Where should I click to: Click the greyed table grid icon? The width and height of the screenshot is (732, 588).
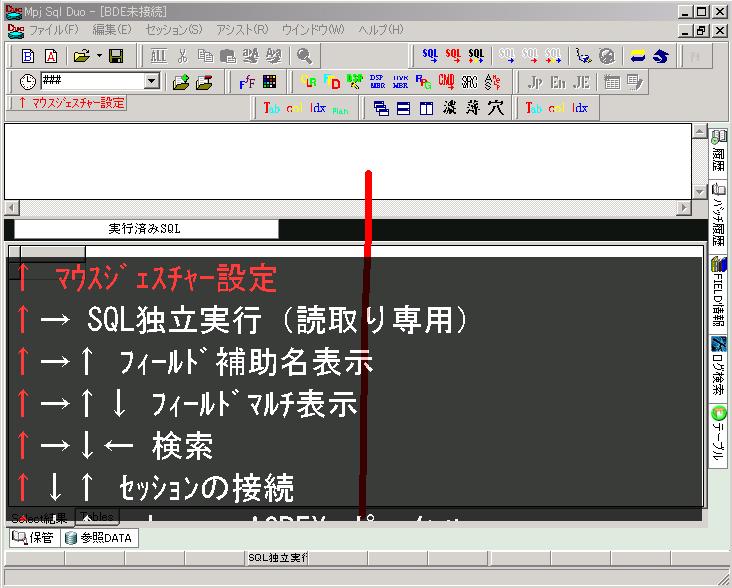coord(612,82)
